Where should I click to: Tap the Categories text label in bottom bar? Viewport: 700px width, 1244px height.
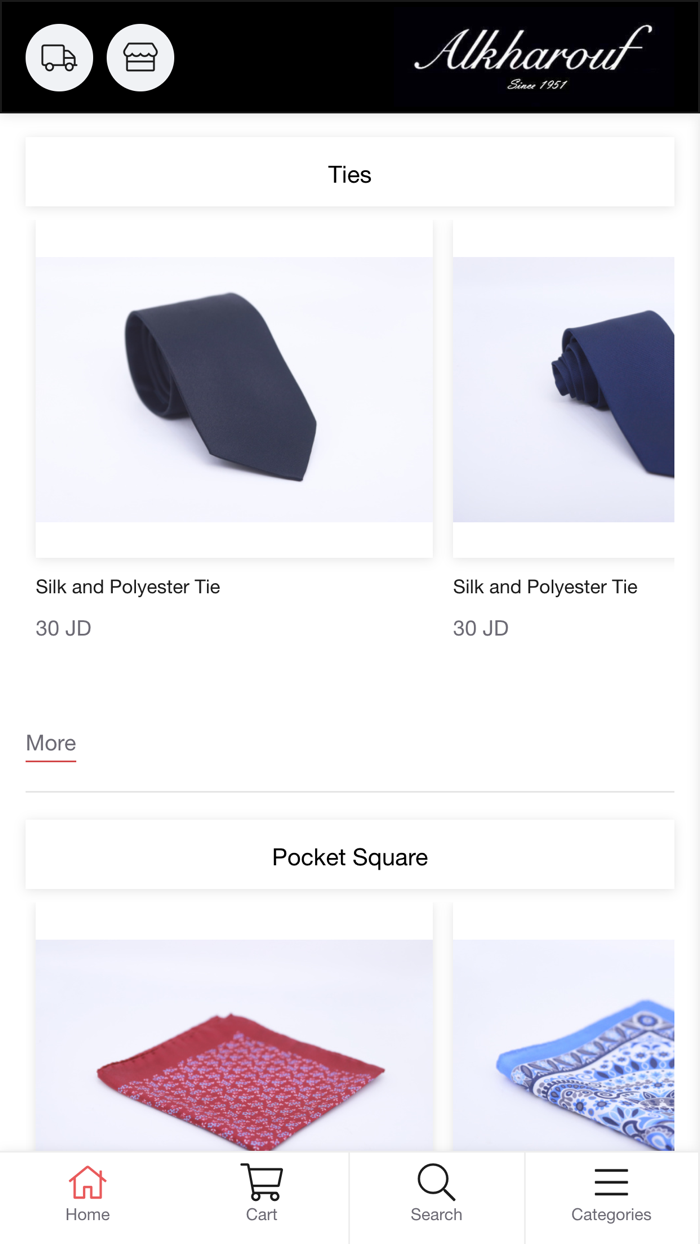[611, 1214]
